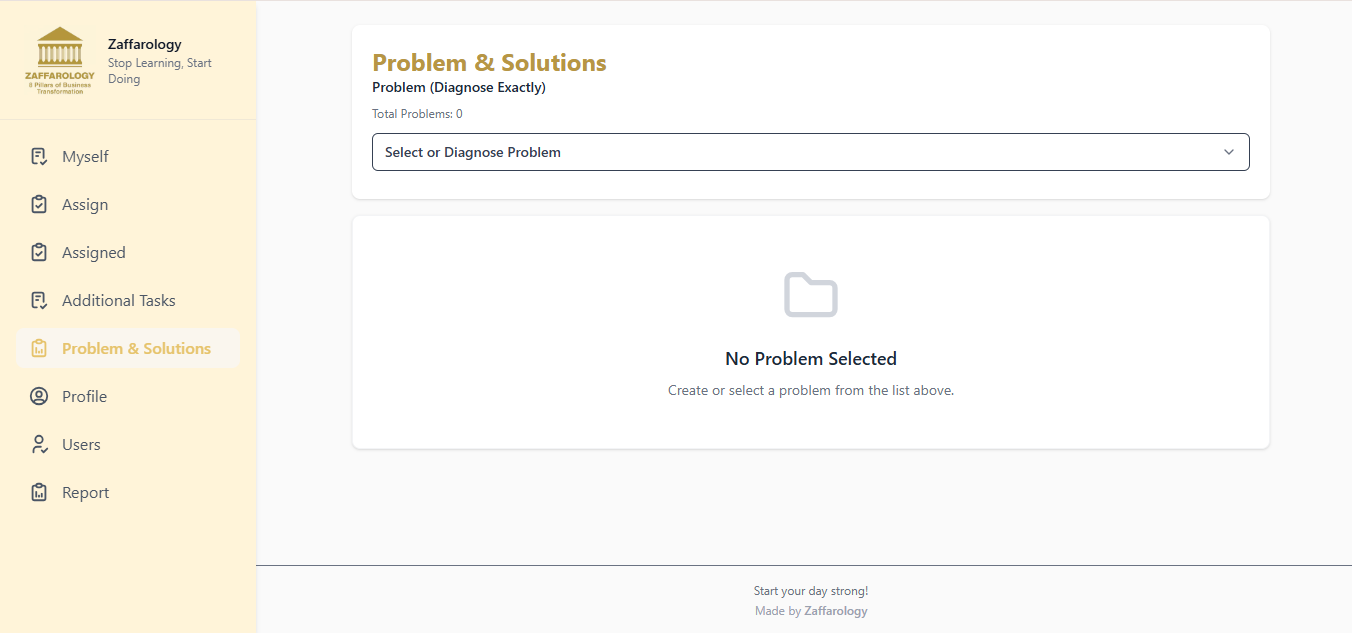Click the Assigned clipboard-check icon

coord(39,252)
